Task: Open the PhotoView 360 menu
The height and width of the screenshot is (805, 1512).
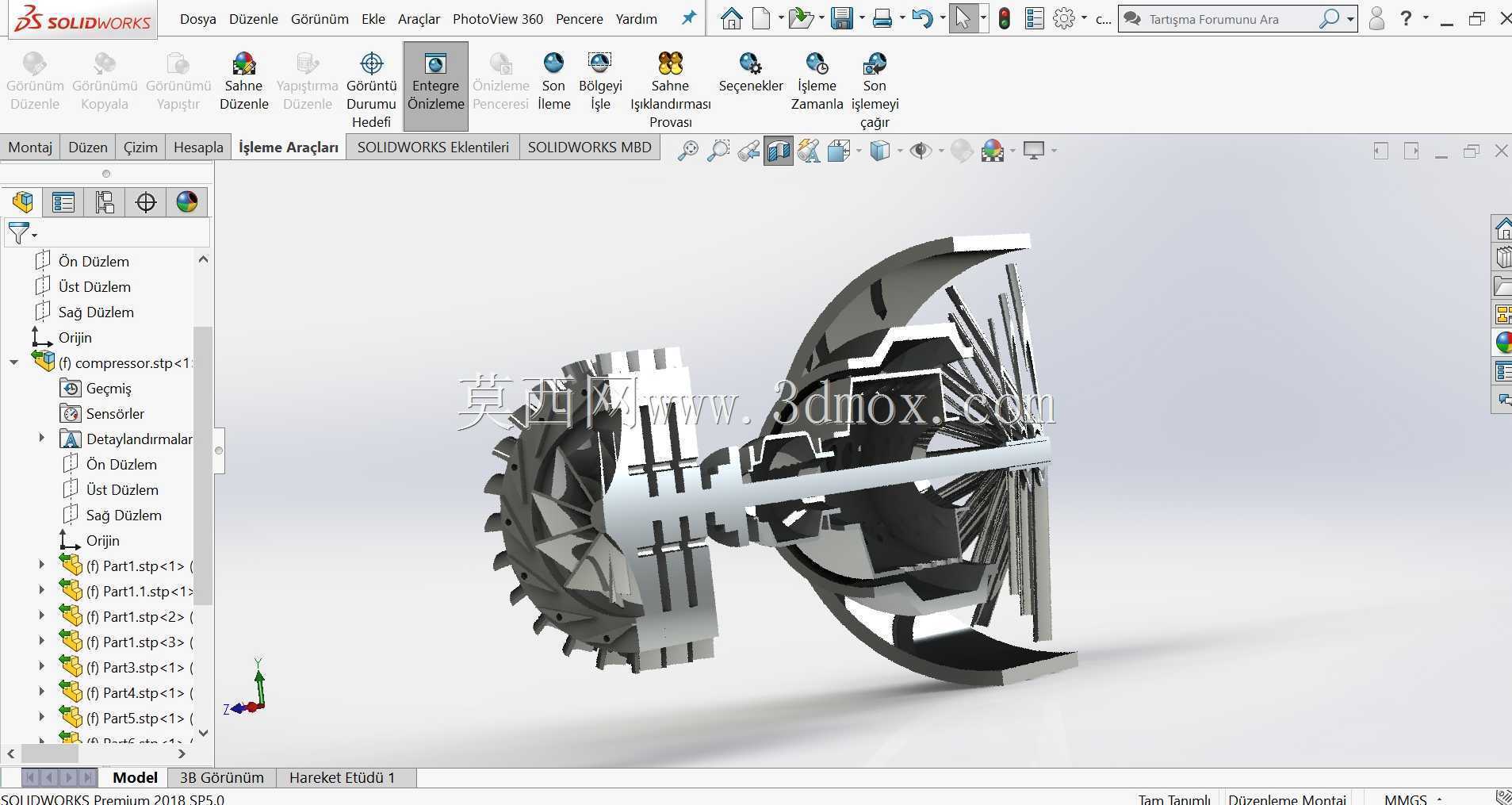Action: (498, 19)
